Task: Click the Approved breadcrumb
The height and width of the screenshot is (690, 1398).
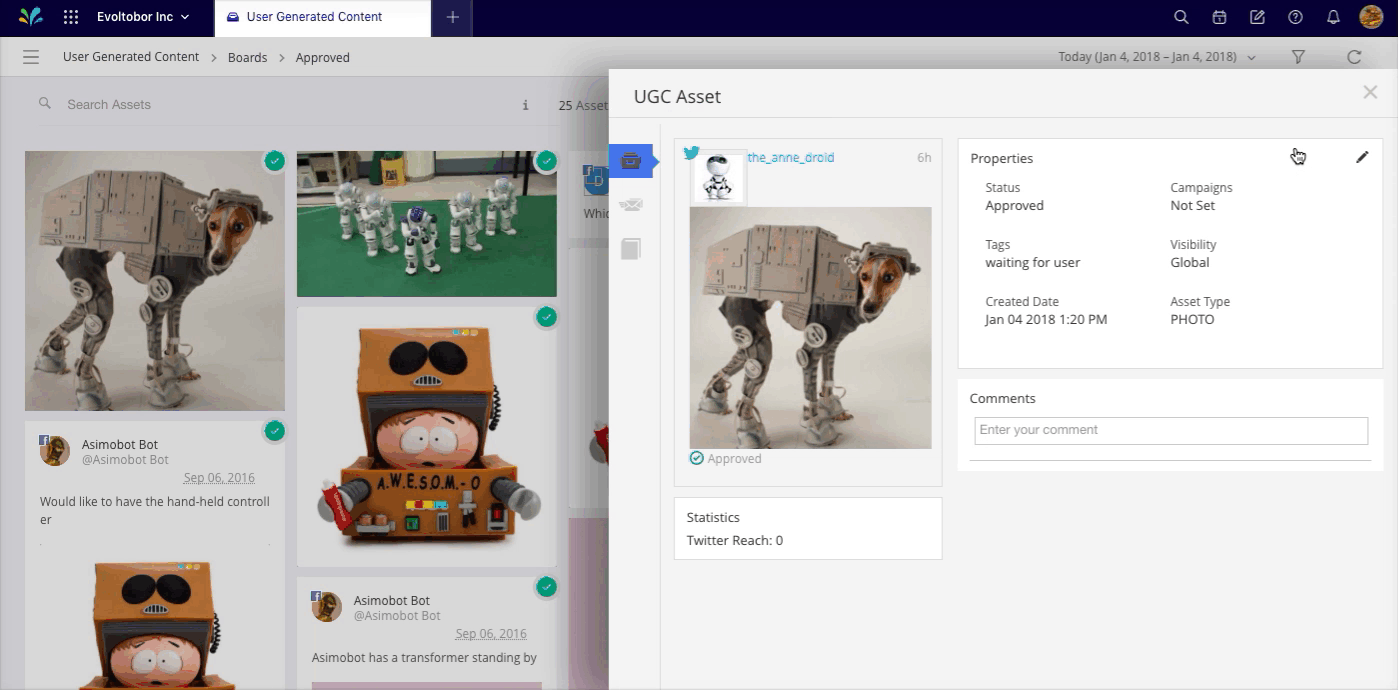Action: [322, 58]
